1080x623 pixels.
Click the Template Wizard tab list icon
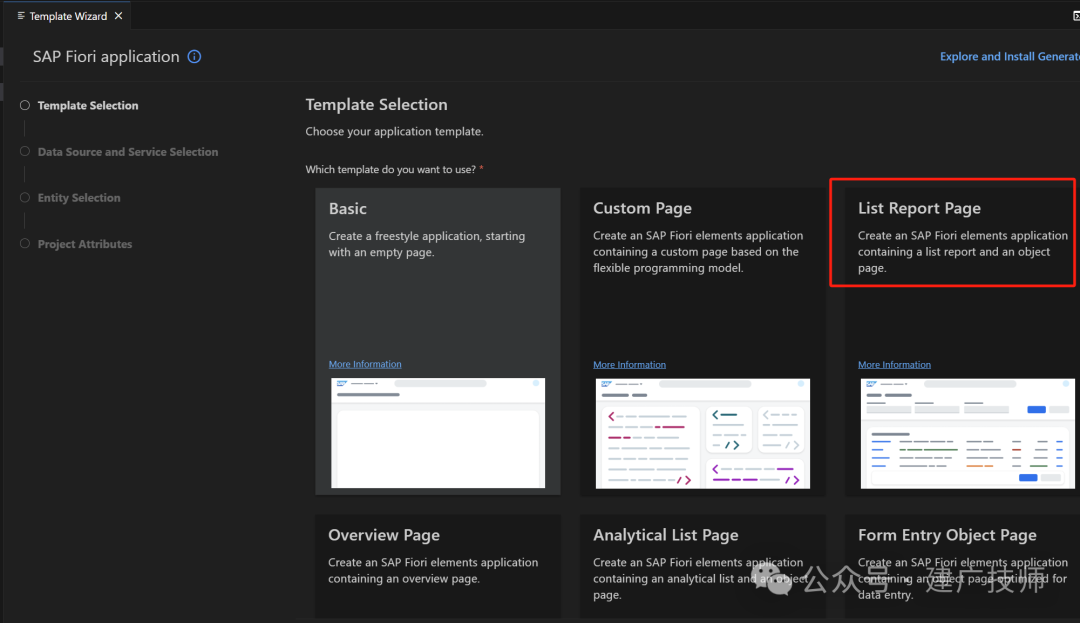(21, 16)
